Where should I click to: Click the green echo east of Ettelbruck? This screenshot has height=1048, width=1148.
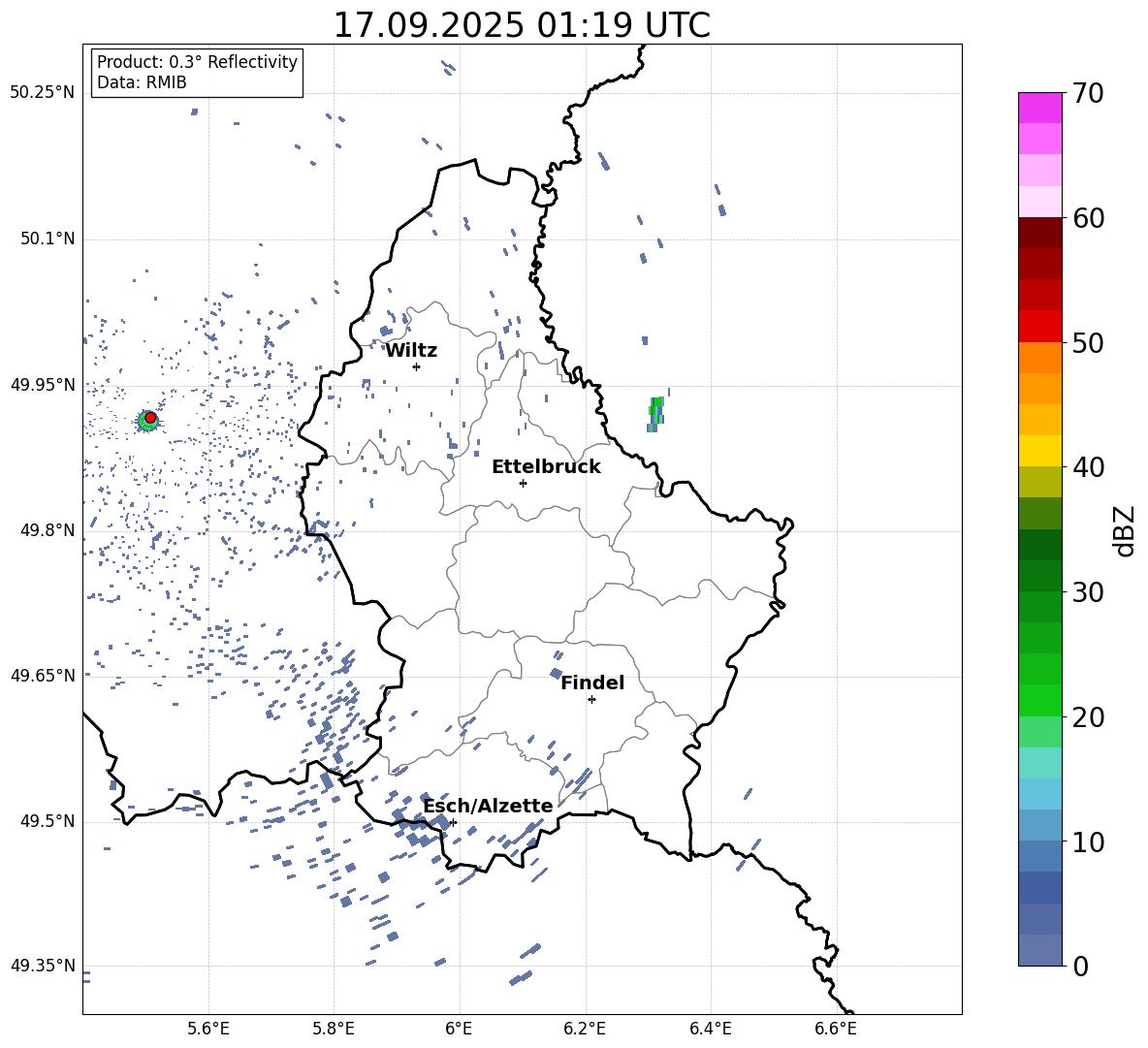pos(655,412)
